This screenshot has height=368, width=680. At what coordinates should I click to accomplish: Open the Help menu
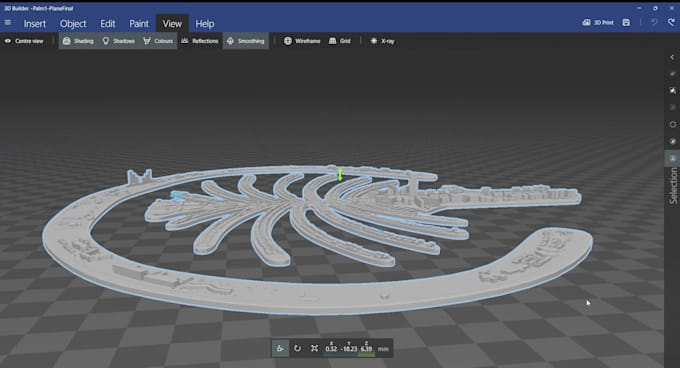(x=205, y=24)
